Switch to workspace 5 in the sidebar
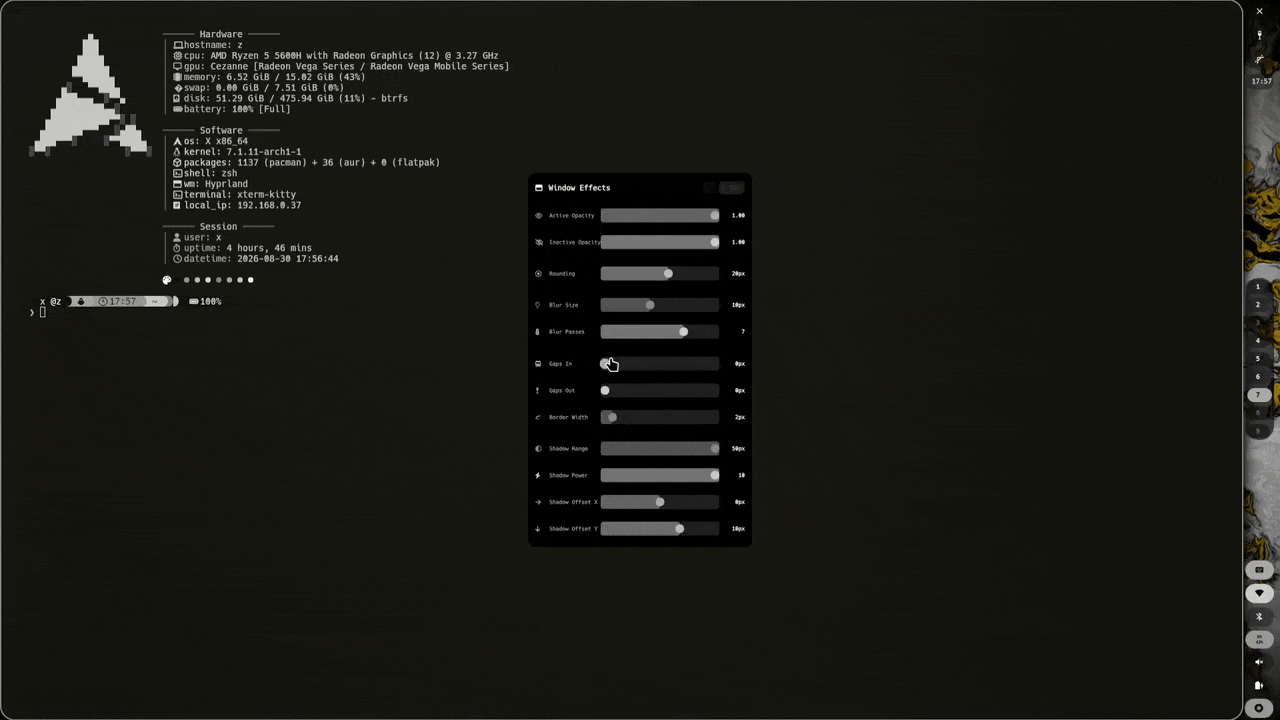1280x720 pixels. [1258, 359]
